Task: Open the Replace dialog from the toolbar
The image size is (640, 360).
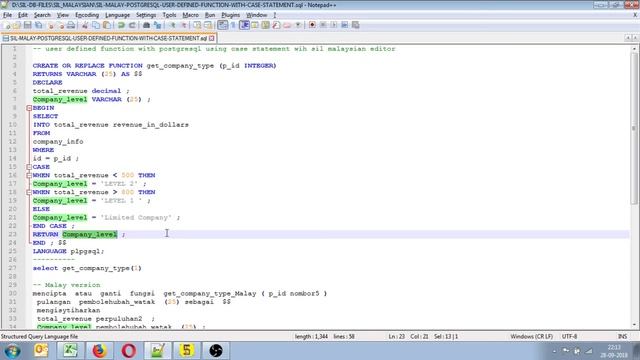Action: (157, 25)
